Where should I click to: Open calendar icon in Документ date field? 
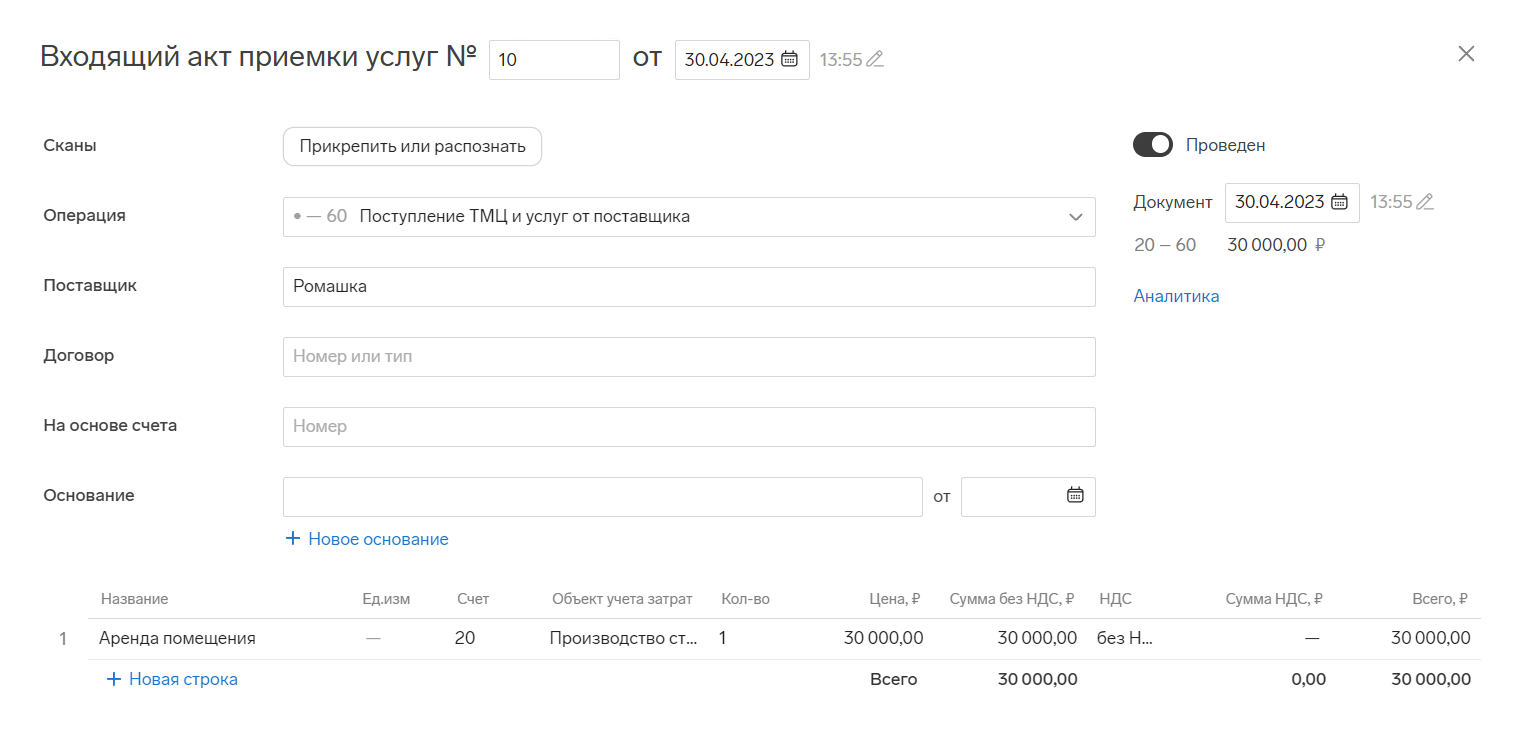(1339, 202)
